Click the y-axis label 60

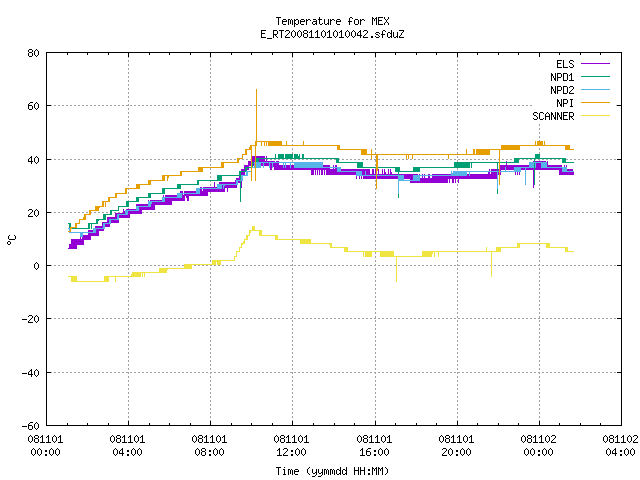33,106
